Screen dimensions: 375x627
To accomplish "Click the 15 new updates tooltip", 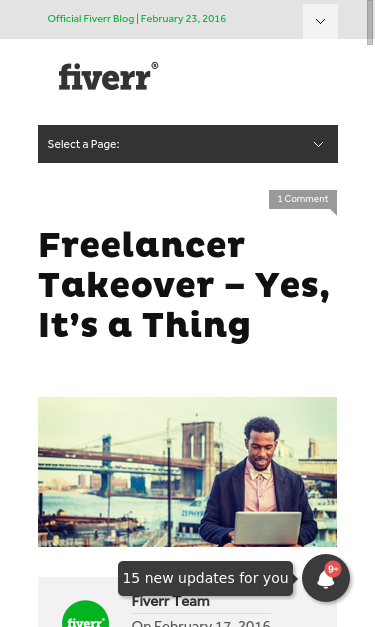I will tap(205, 578).
